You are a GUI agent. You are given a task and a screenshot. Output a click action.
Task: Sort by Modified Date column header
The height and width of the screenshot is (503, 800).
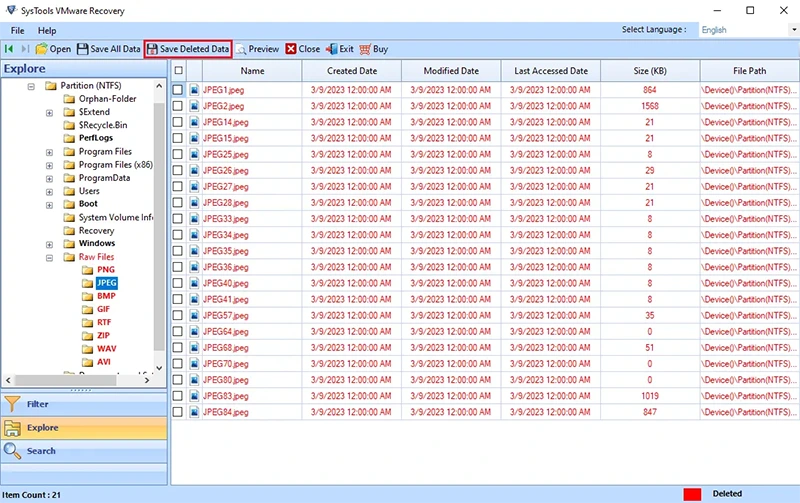click(x=452, y=71)
